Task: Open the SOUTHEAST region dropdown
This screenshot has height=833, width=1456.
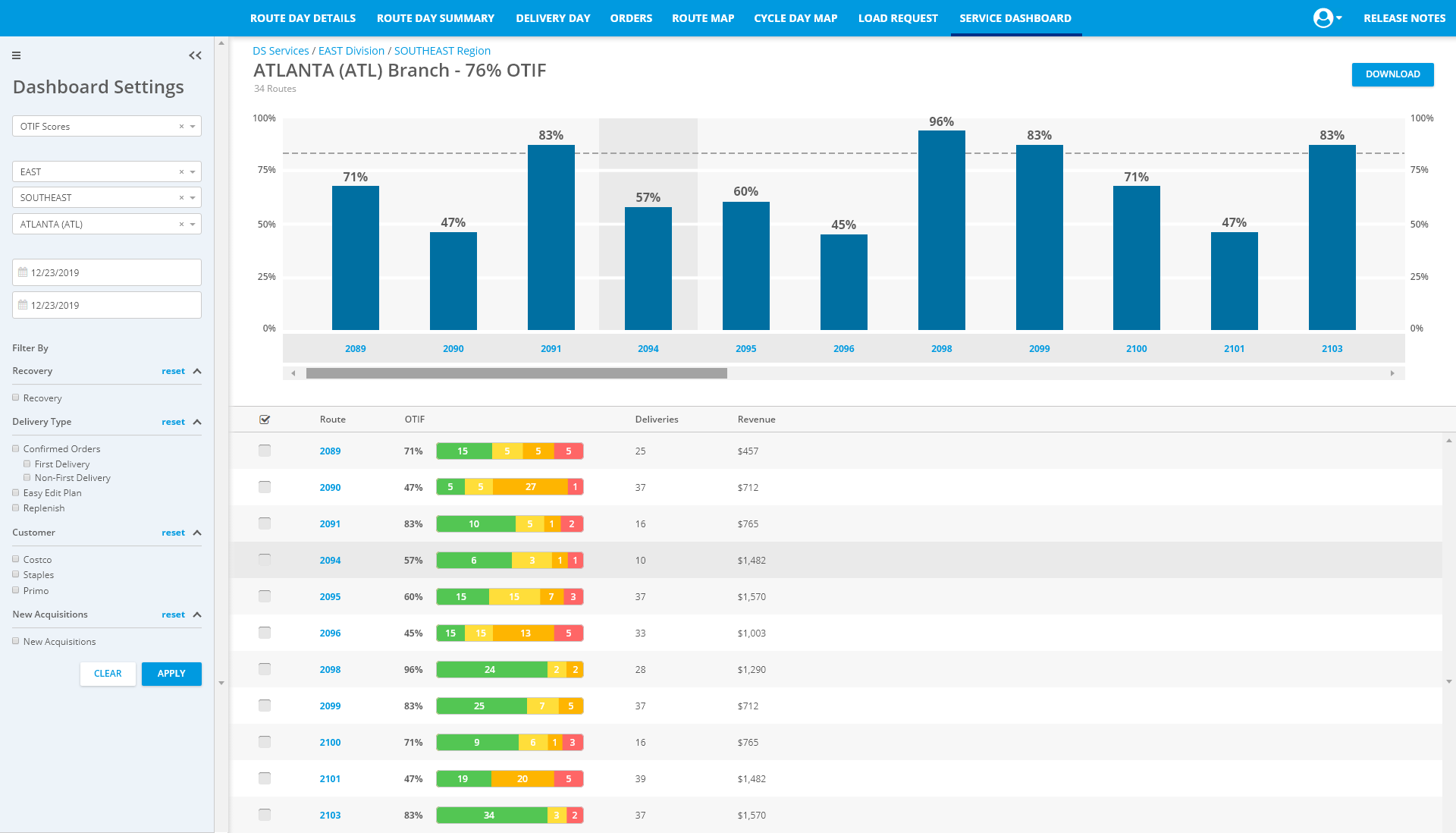Action: (x=192, y=197)
